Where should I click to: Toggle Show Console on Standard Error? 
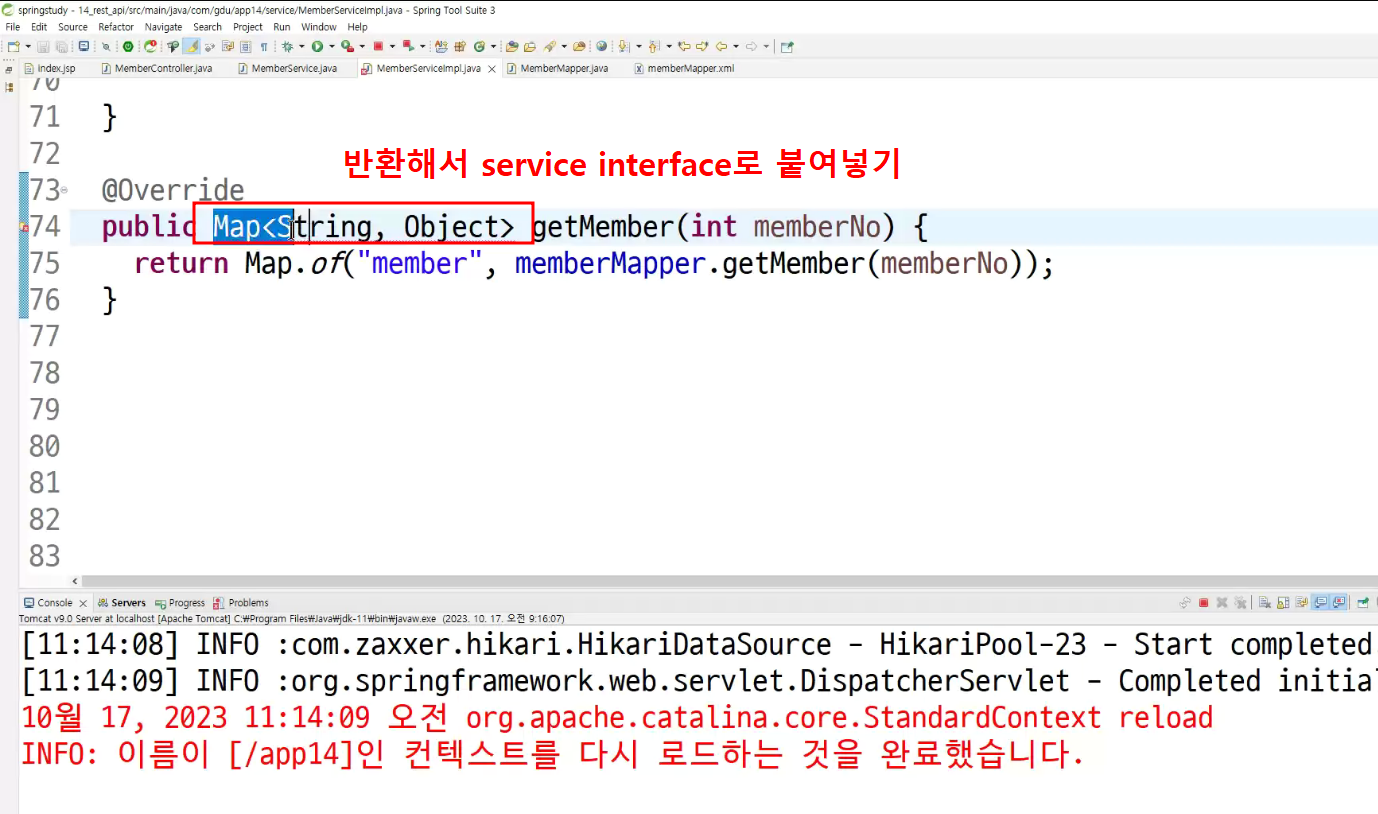coord(1339,602)
